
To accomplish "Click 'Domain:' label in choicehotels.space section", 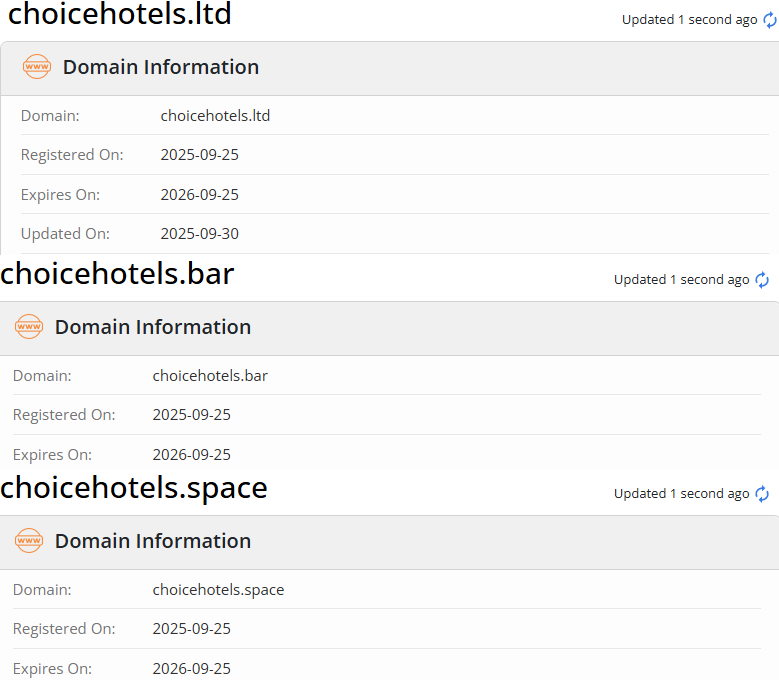I will point(42,590).
